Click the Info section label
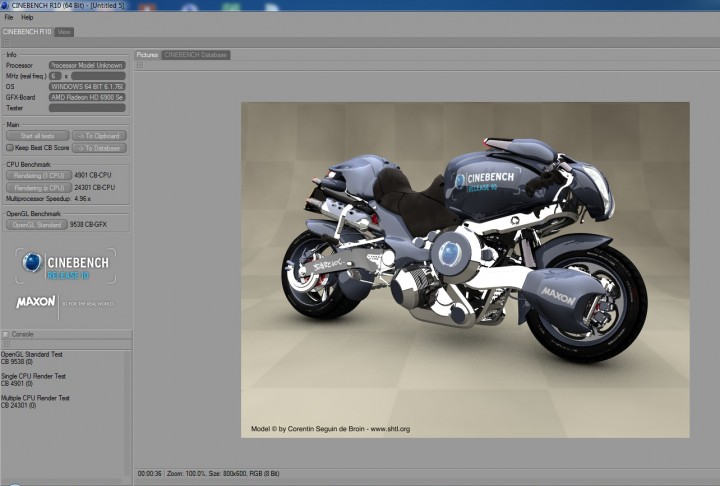Viewport: 720px width, 486px height. coord(11,55)
